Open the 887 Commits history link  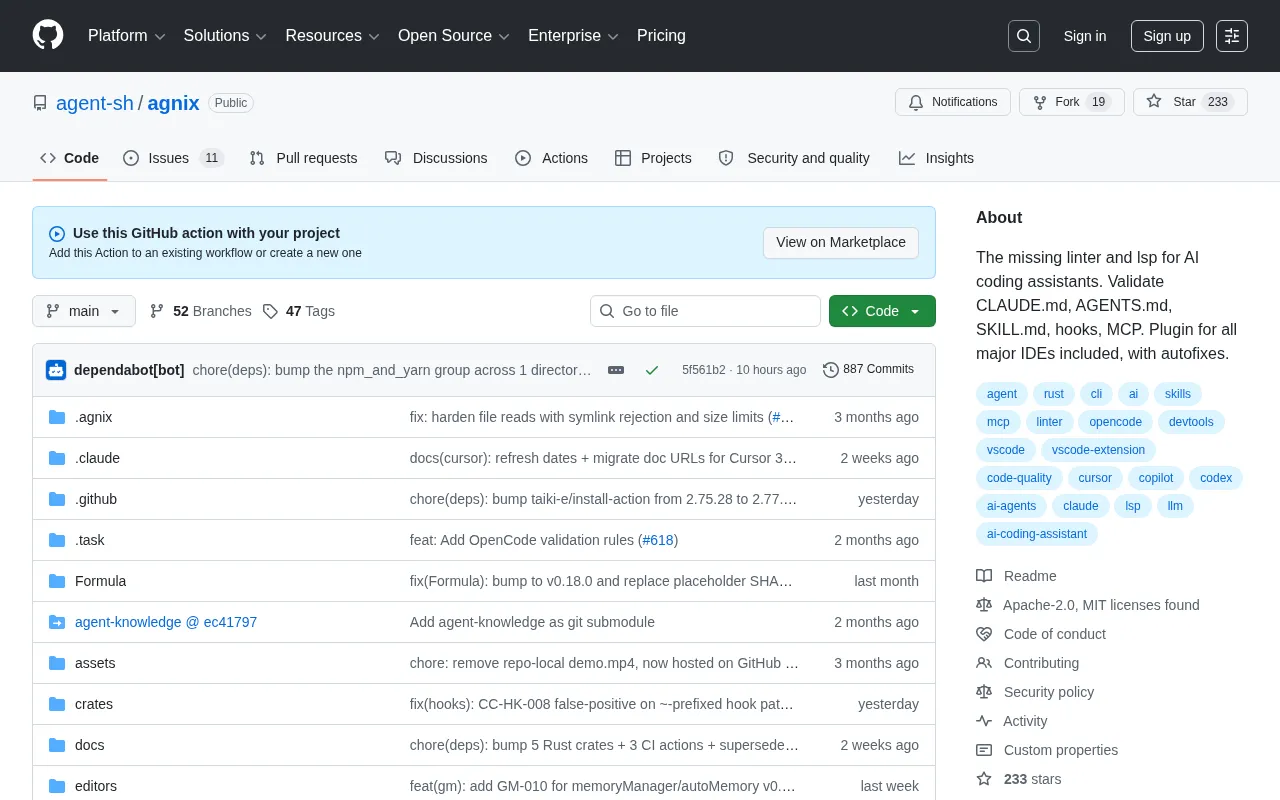tap(868, 370)
